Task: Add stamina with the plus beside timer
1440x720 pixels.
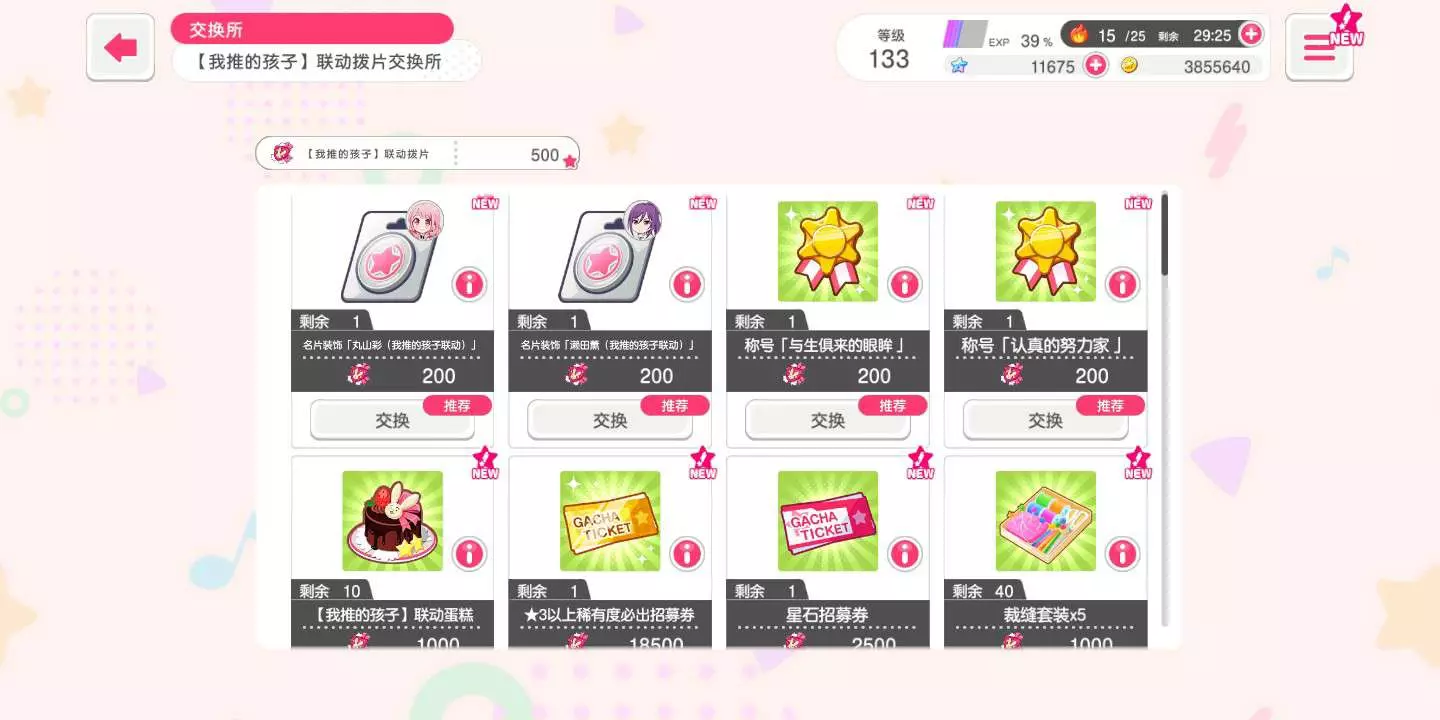Action: [x=1250, y=35]
